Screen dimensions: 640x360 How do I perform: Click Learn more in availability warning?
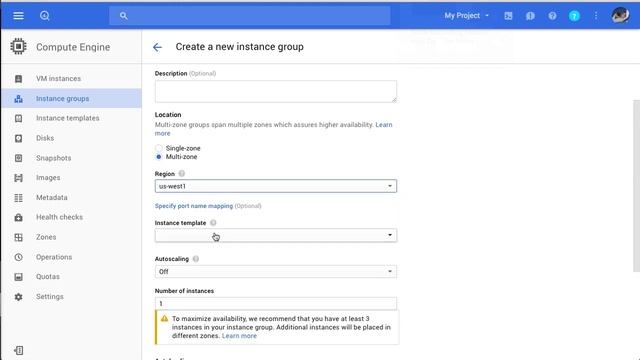(x=239, y=336)
